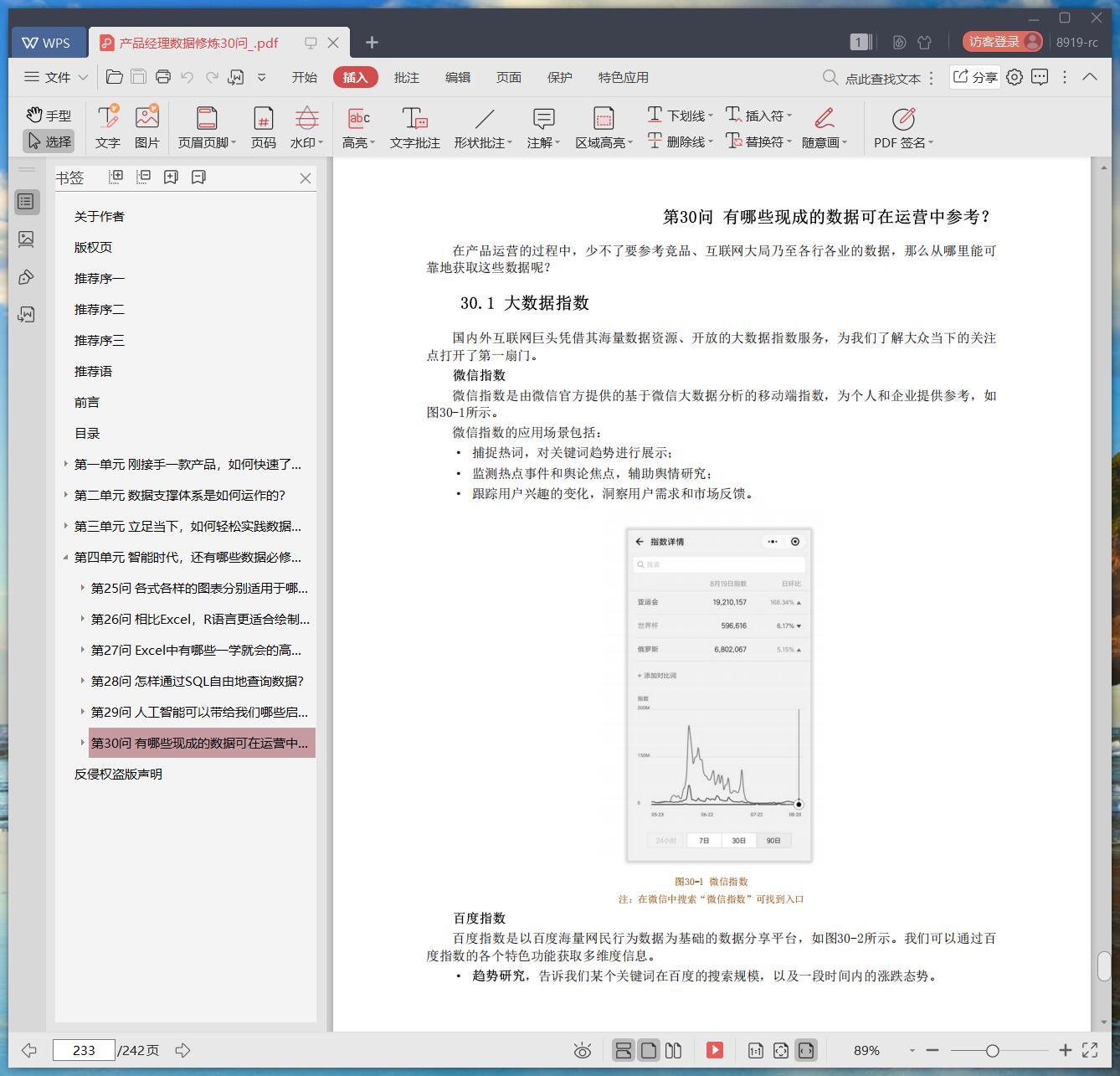Select the Hand (手型) tool

[x=48, y=116]
